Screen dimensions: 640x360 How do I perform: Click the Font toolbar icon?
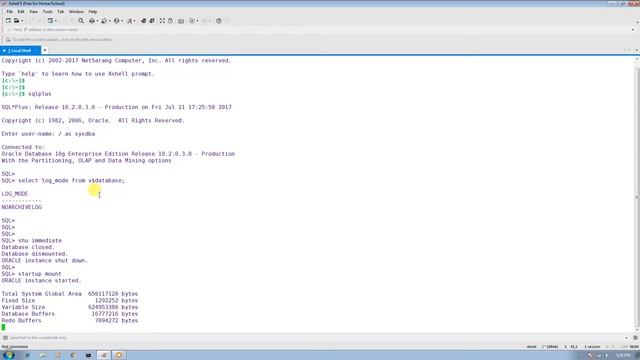click(x=130, y=20)
